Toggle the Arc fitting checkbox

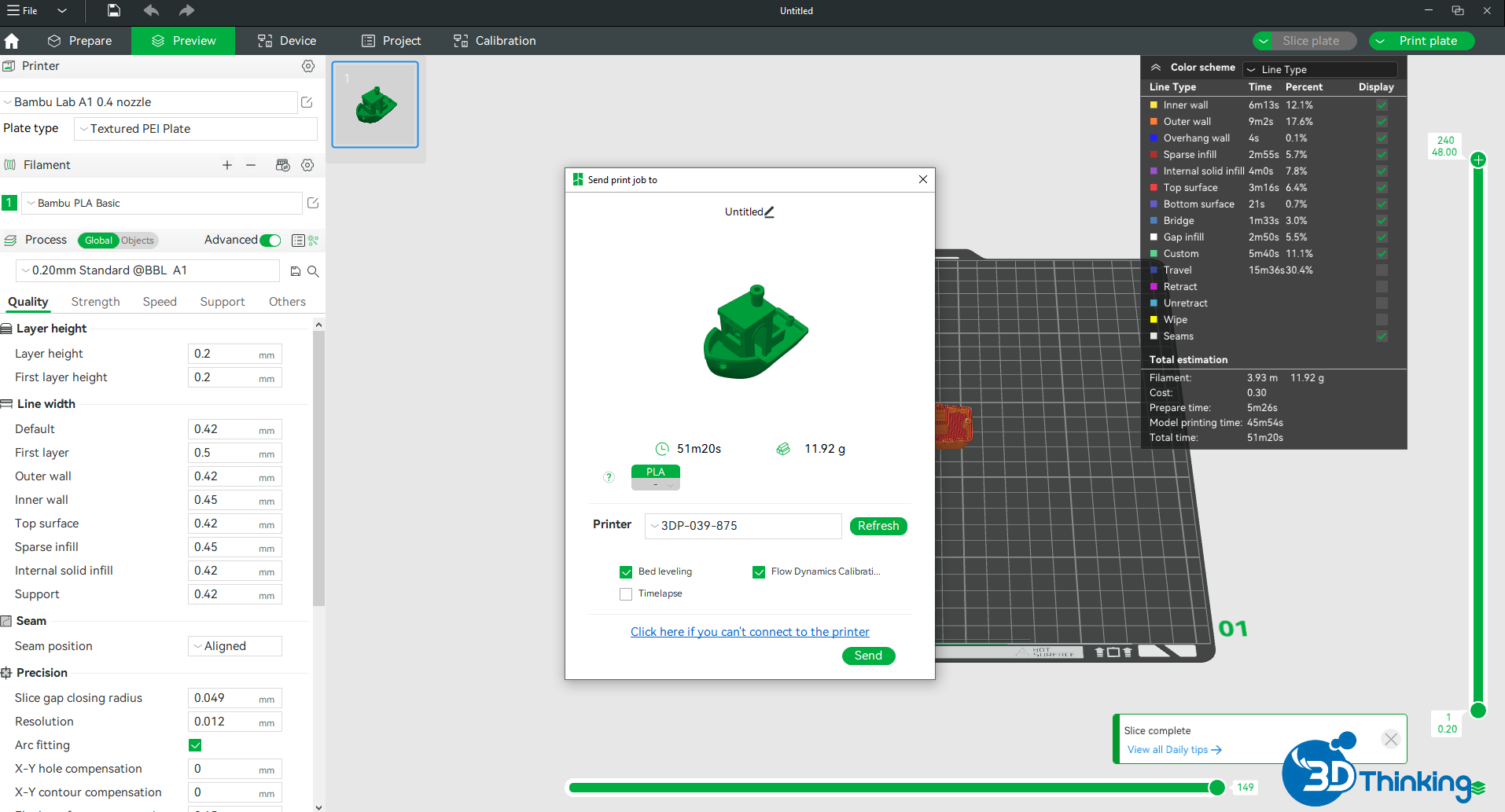click(x=195, y=745)
